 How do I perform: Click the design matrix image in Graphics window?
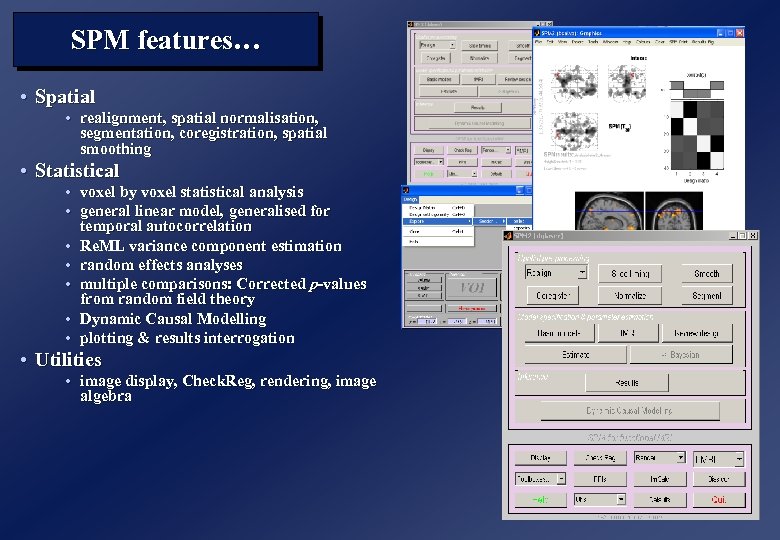pyautogui.click(x=697, y=135)
